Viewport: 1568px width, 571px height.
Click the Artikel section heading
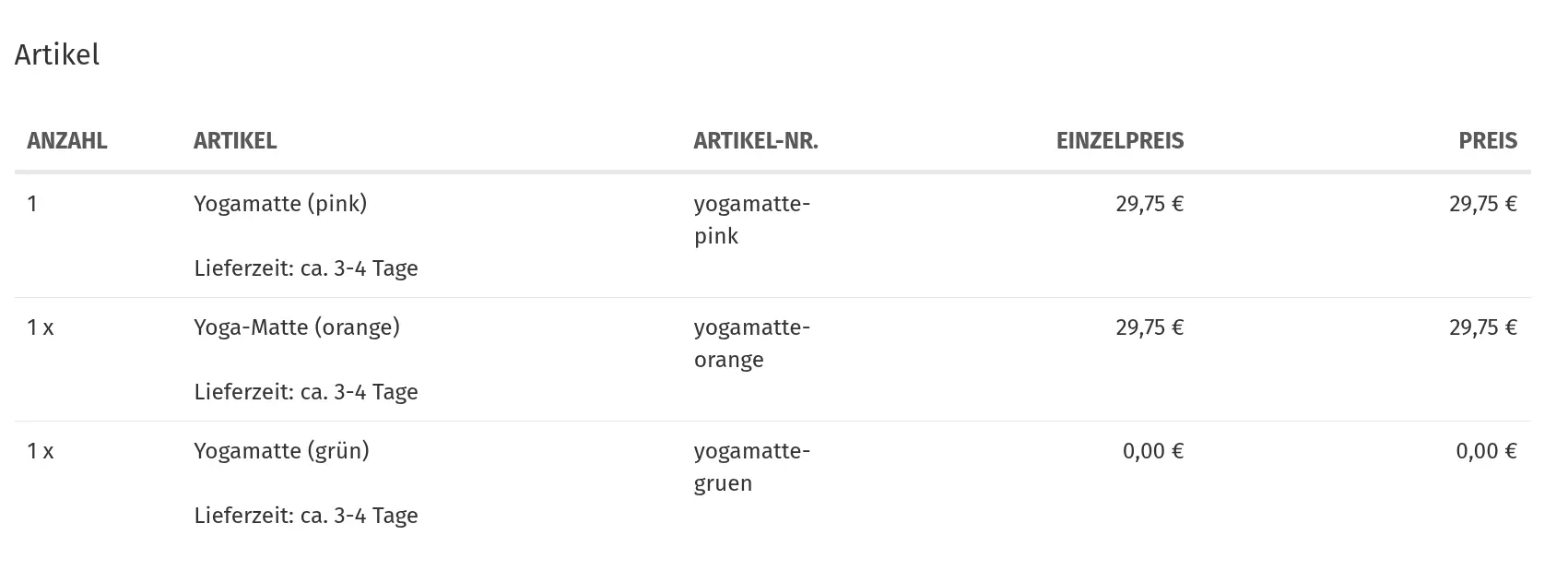[x=57, y=54]
